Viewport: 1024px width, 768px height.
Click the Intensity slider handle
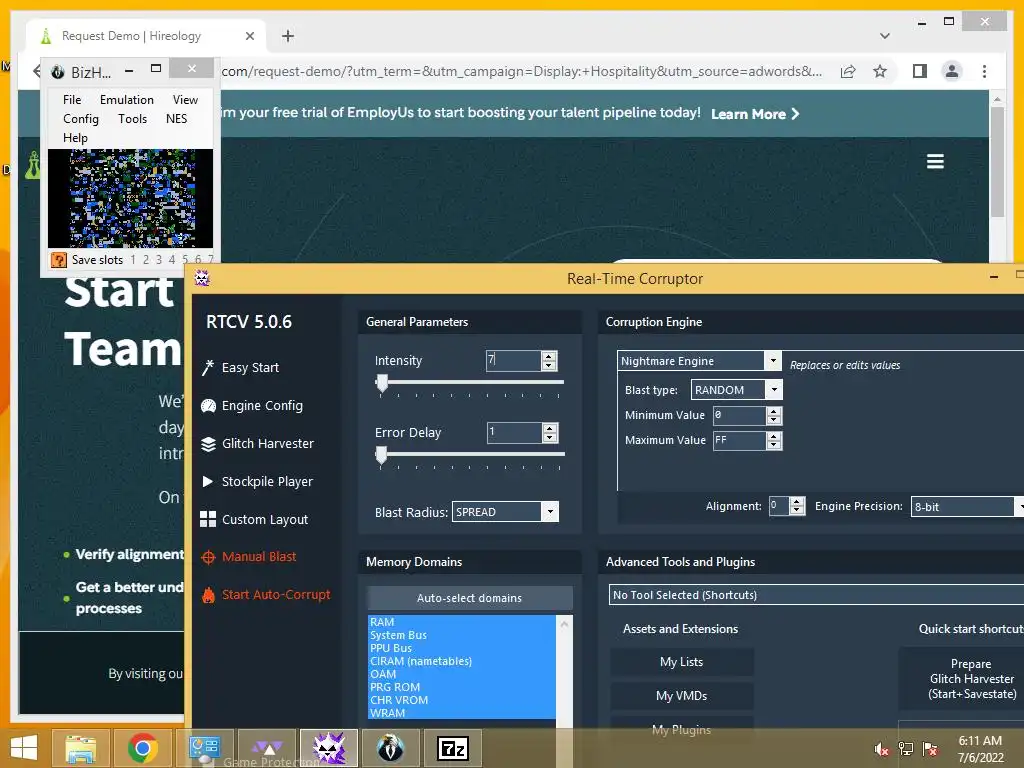pyautogui.click(x=383, y=384)
